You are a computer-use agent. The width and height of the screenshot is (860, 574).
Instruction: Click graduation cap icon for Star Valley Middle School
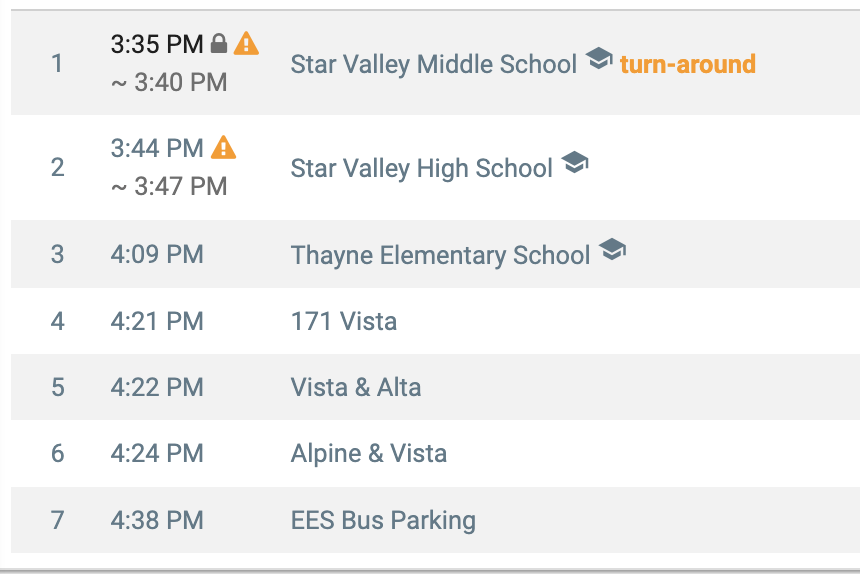599,58
